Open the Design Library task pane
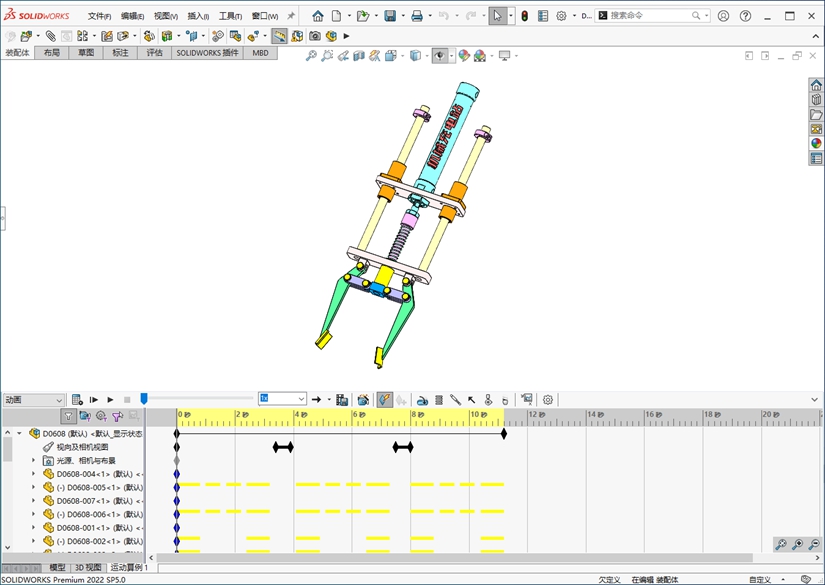The width and height of the screenshot is (825, 585). [x=816, y=100]
